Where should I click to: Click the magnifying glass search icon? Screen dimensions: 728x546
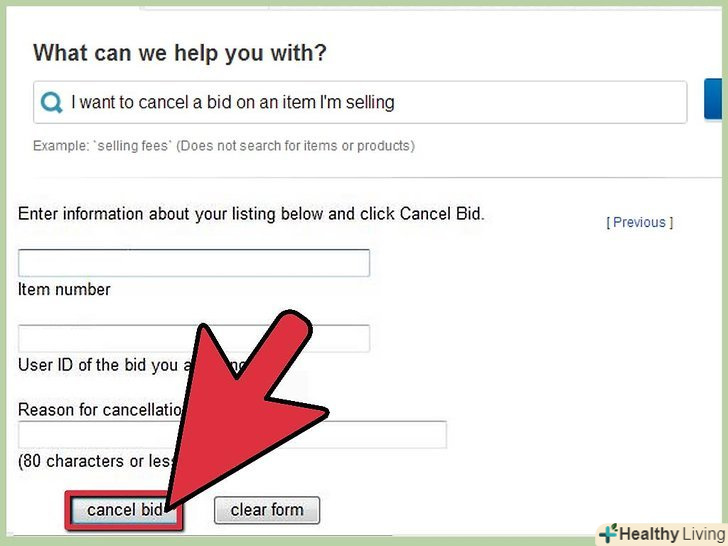coord(50,102)
